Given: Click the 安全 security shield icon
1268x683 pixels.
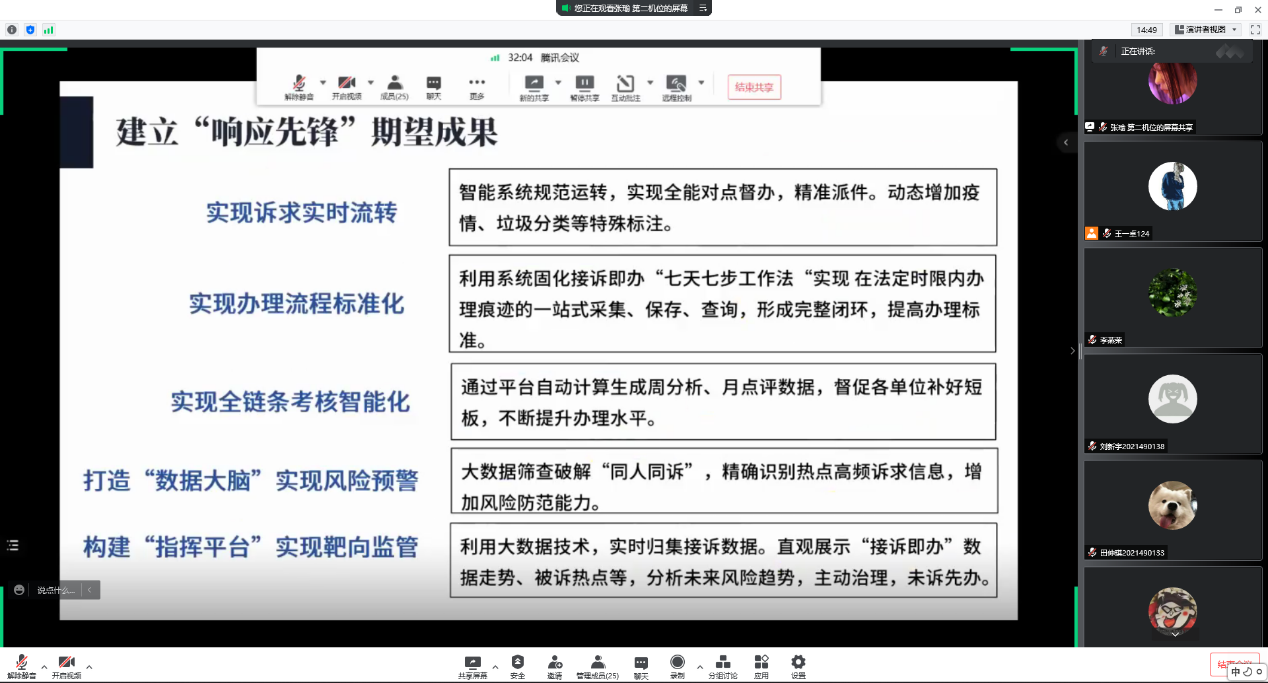Looking at the screenshot, I should [x=517, y=665].
